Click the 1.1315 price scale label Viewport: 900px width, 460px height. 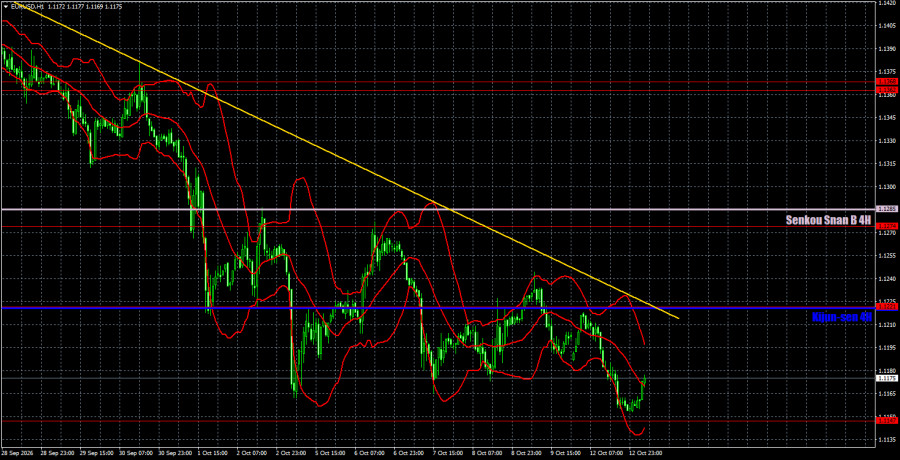click(886, 164)
